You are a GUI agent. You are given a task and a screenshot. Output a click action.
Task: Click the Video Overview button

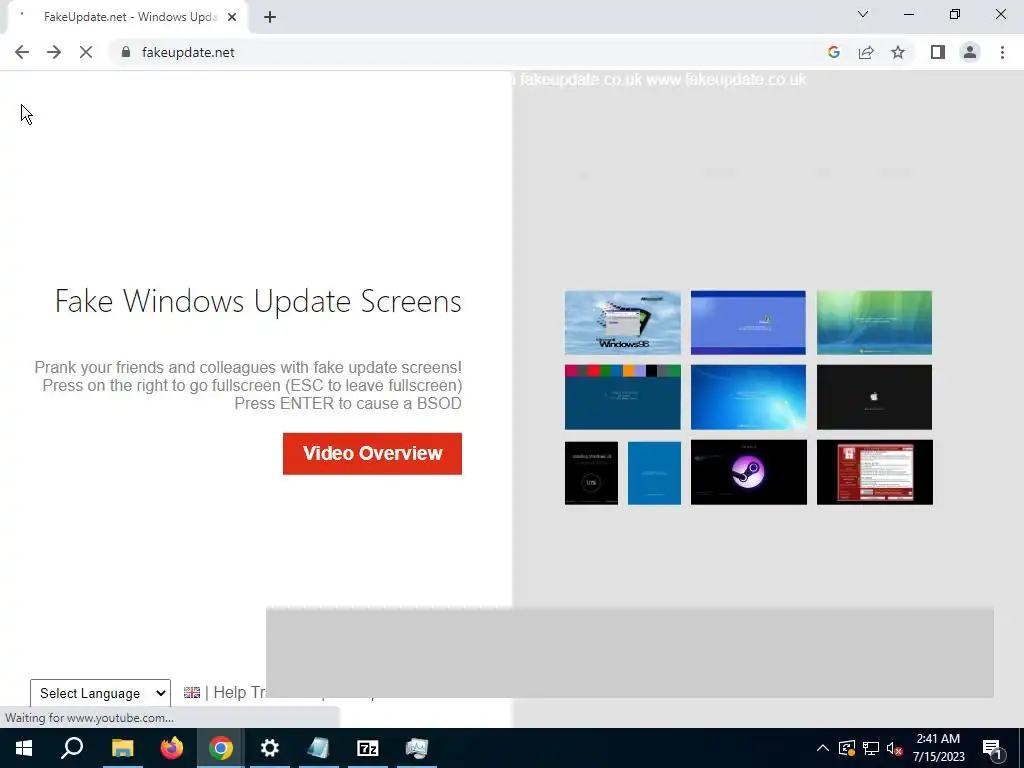tap(372, 453)
